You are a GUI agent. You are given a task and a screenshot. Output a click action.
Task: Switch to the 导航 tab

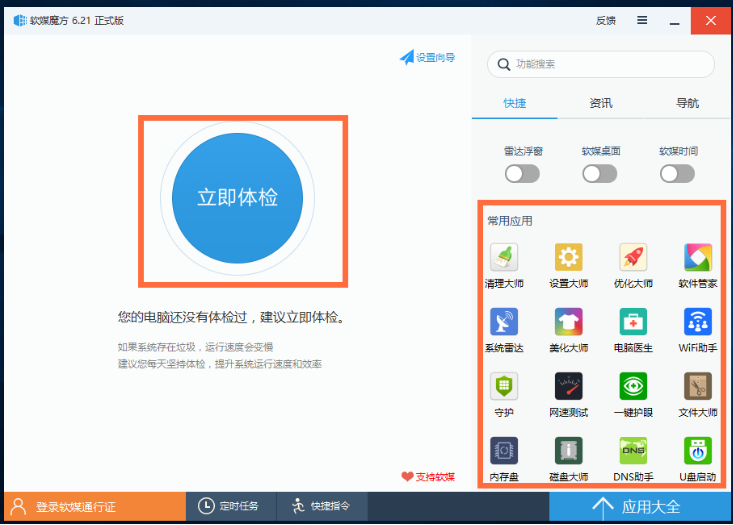tap(687, 103)
